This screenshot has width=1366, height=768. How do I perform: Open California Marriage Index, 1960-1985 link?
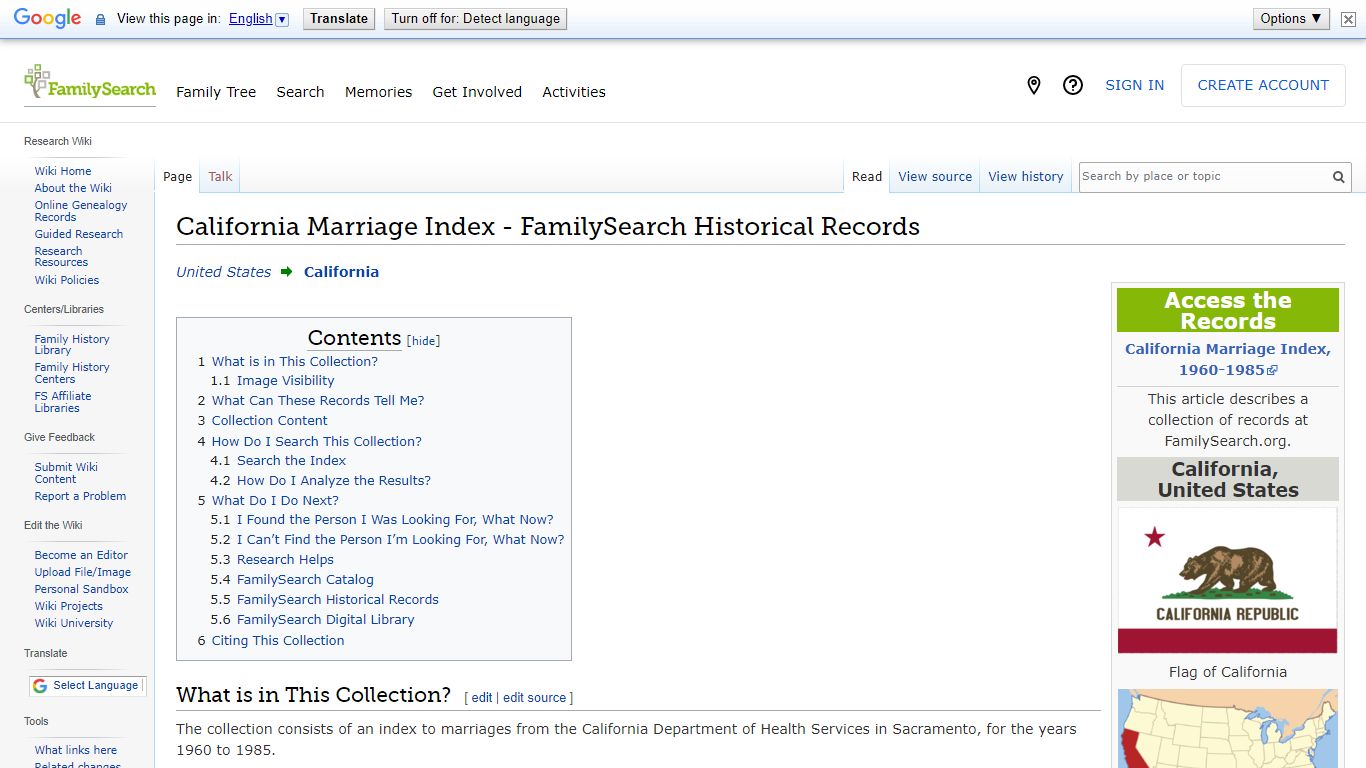(1228, 359)
